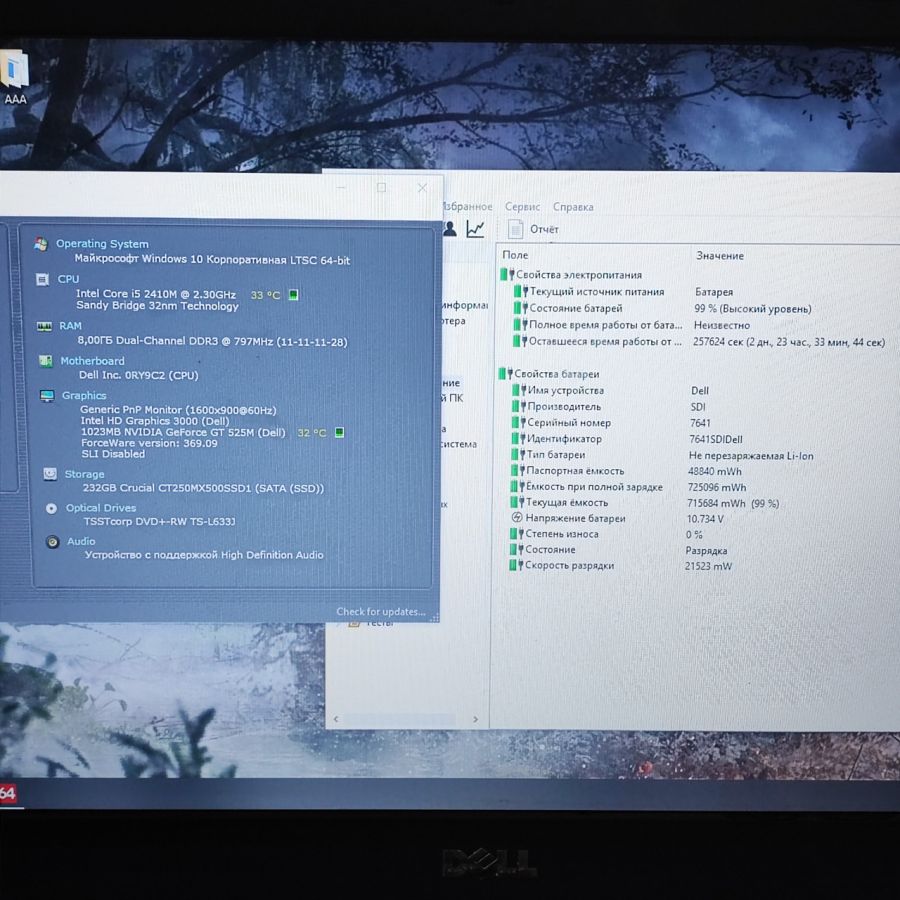Click the user icon in AIDA64 toolbar
Screen dimensions: 900x900
[x=449, y=229]
